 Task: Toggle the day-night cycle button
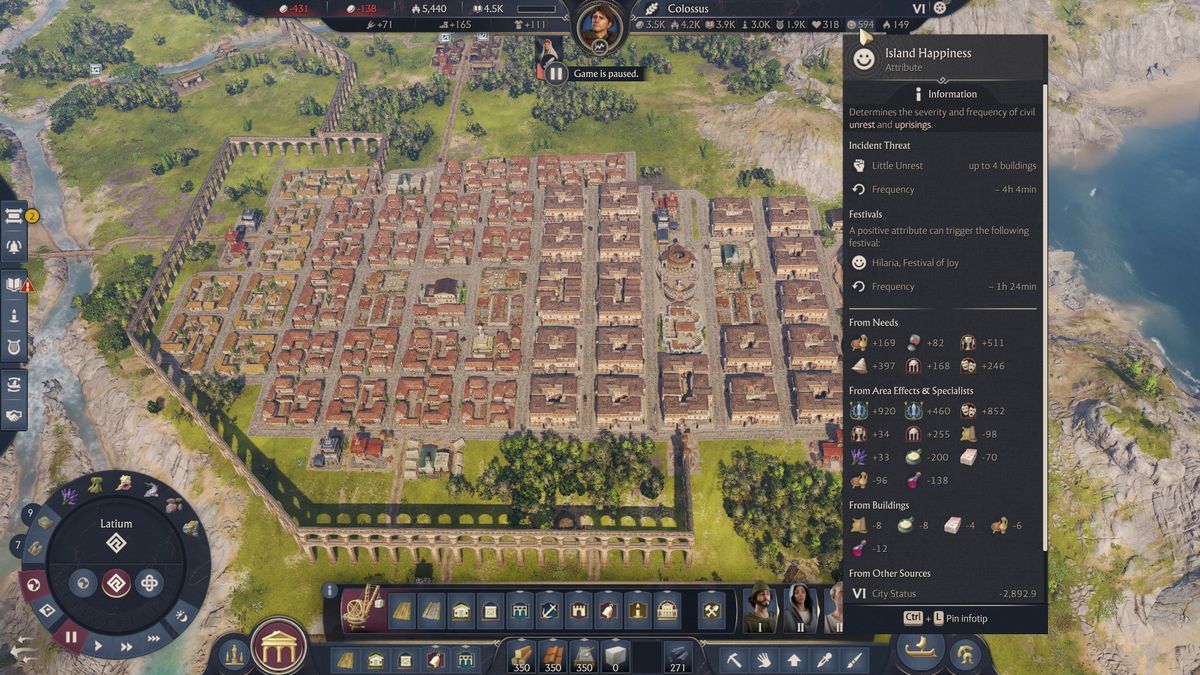(180, 616)
